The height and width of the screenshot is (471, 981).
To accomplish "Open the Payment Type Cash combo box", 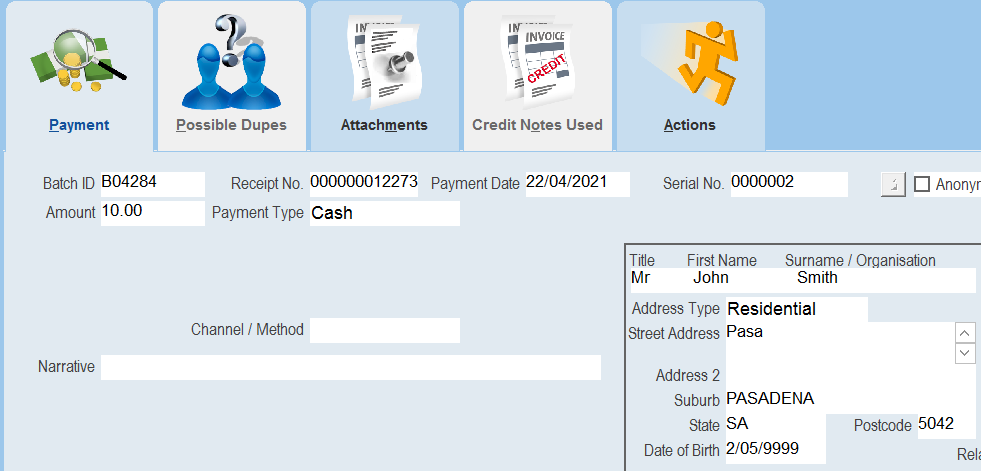I will (x=385, y=213).
